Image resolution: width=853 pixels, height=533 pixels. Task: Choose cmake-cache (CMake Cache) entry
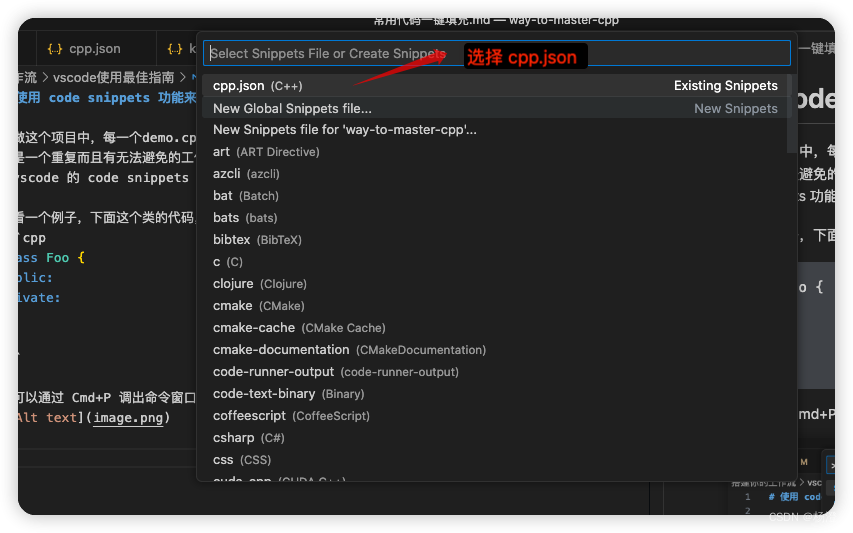[494, 328]
